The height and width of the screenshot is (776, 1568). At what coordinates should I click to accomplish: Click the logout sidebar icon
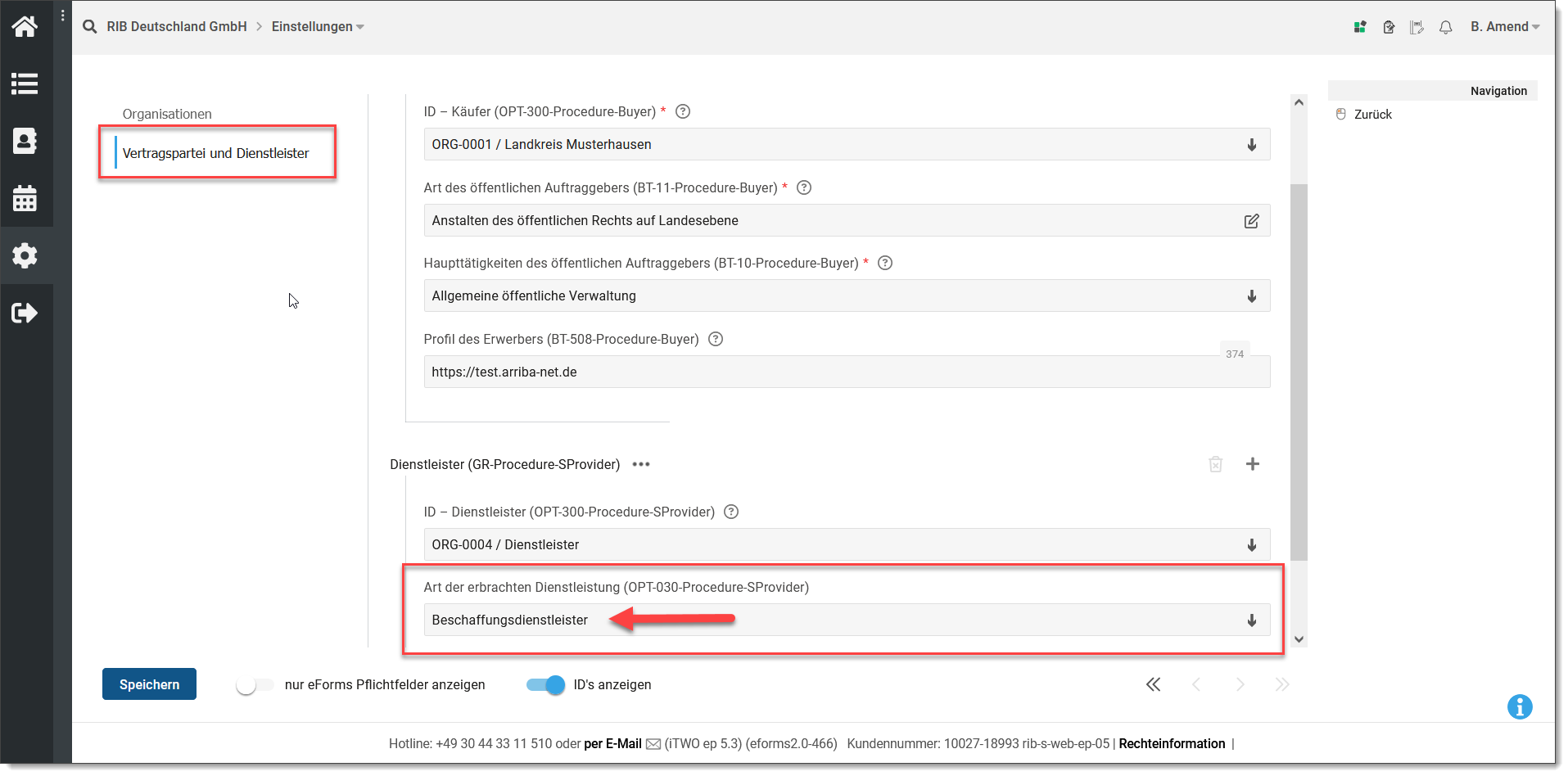point(25,313)
